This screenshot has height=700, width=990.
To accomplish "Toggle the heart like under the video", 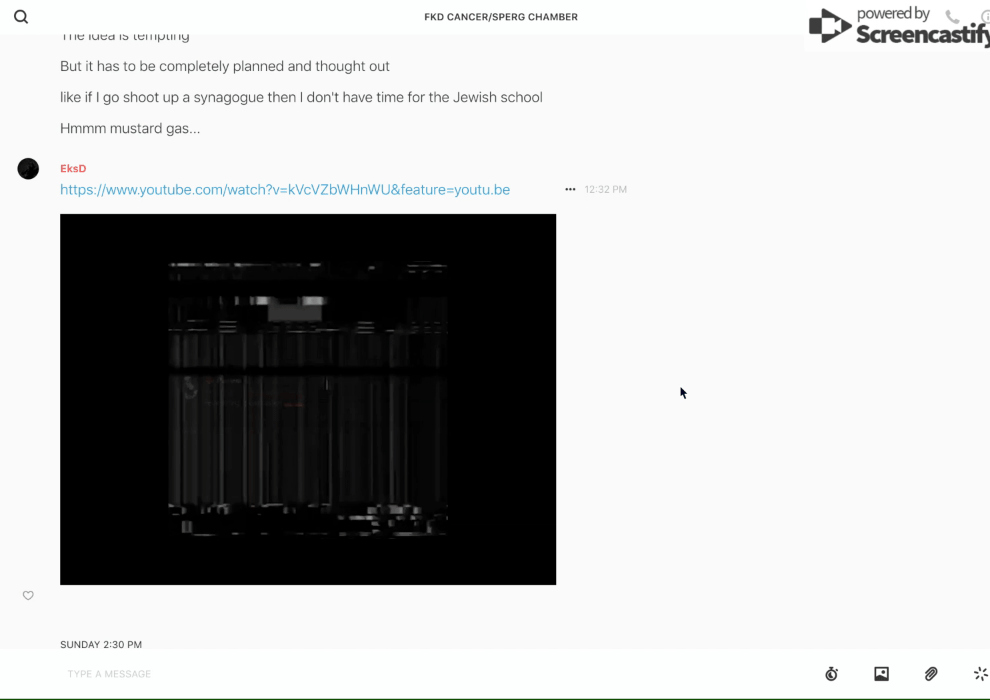I will point(28,596).
